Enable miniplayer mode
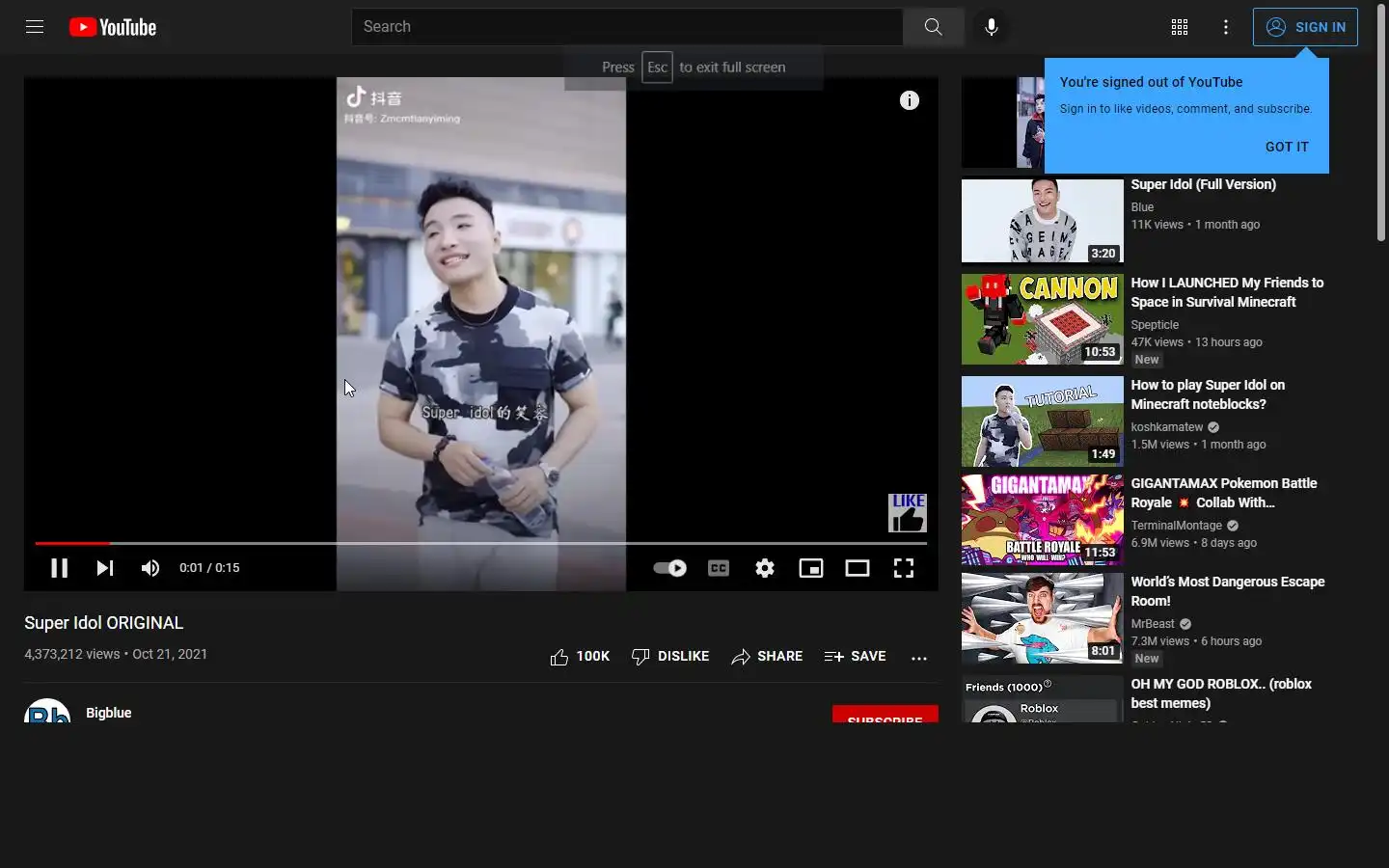 (x=811, y=568)
